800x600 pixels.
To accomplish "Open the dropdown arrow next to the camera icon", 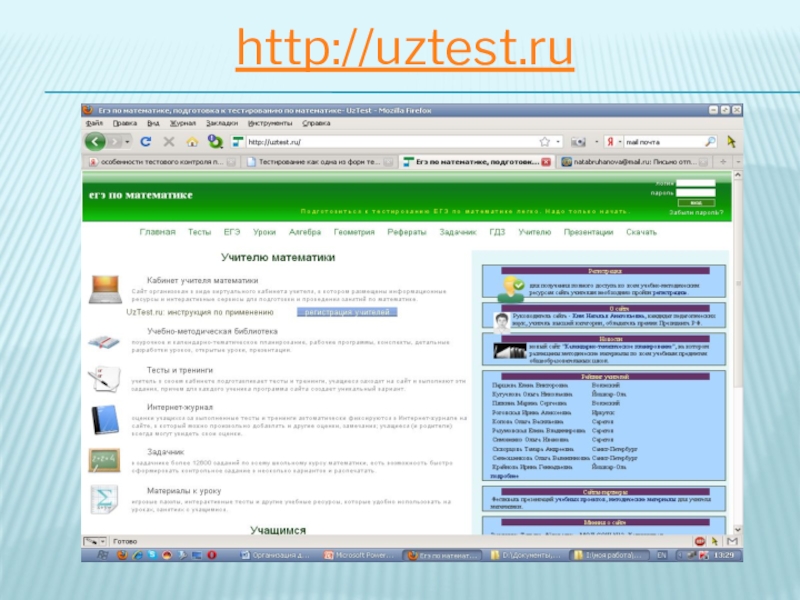I will 596,142.
